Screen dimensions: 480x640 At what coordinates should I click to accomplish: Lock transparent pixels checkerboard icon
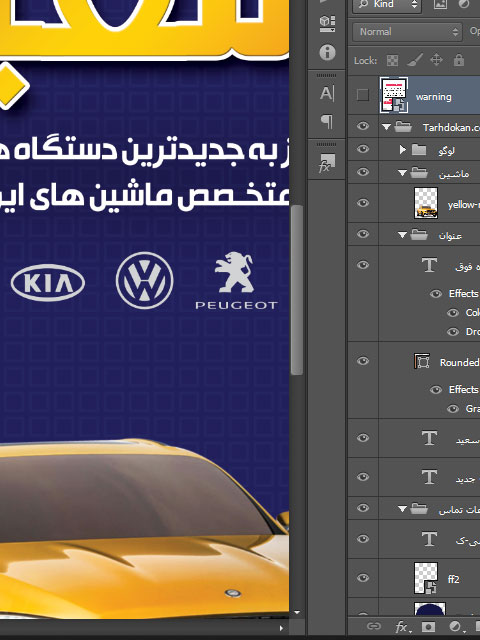pos(392,61)
